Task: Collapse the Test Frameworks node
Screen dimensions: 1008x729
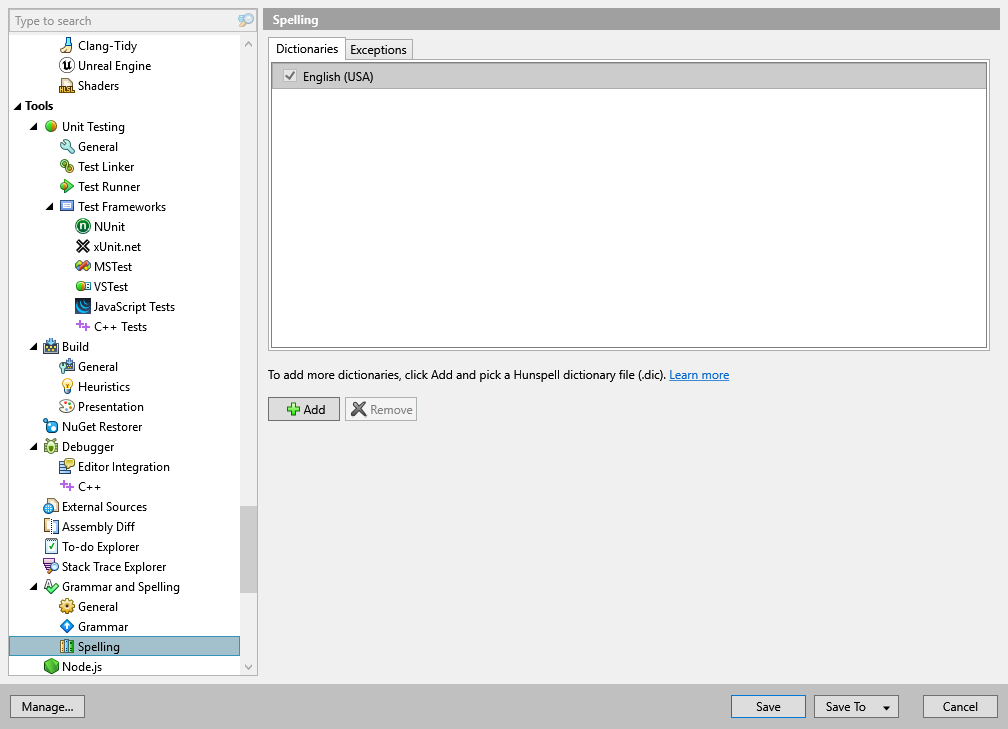Action: (49, 206)
